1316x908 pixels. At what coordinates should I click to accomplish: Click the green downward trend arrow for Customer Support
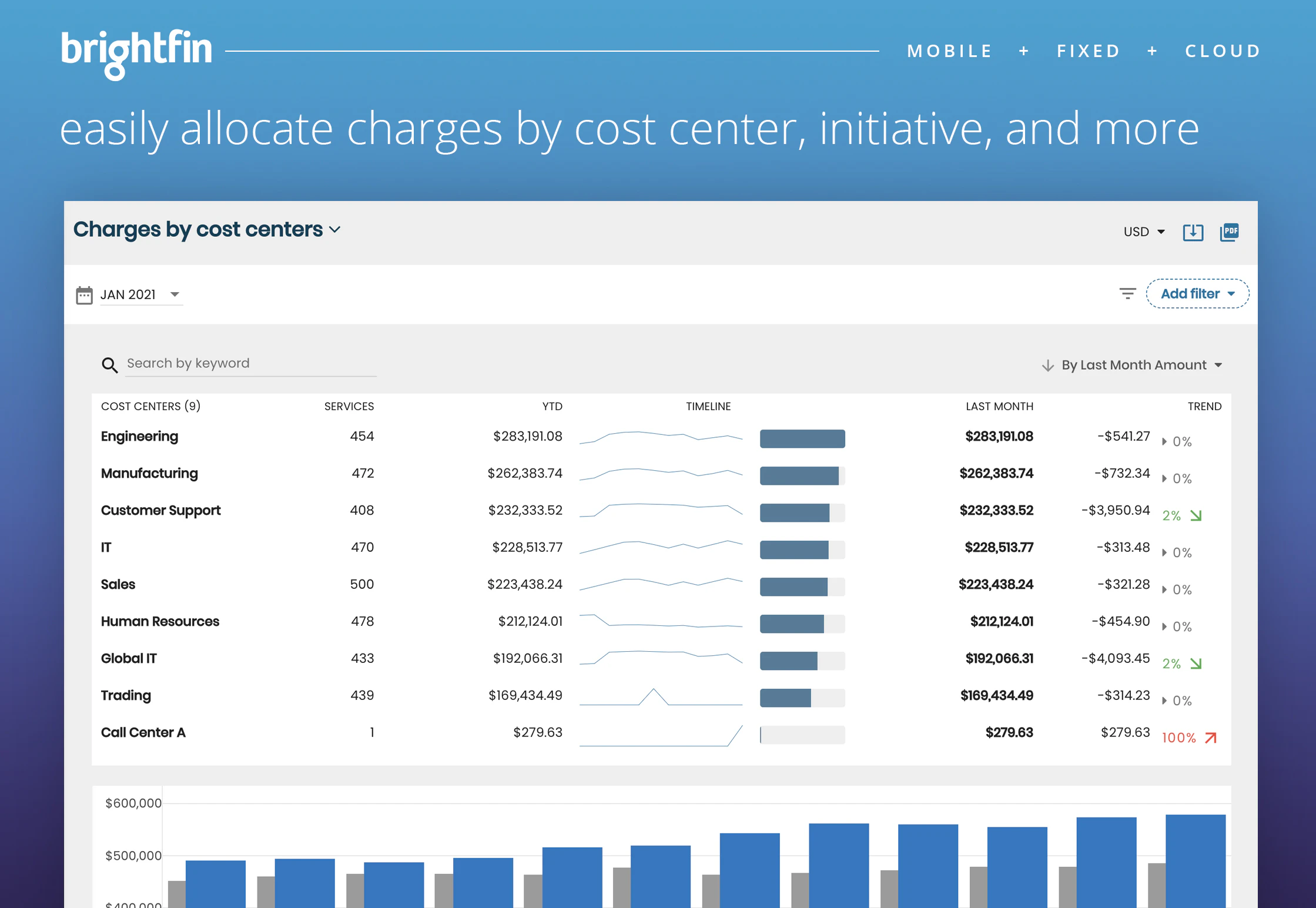pos(1196,514)
